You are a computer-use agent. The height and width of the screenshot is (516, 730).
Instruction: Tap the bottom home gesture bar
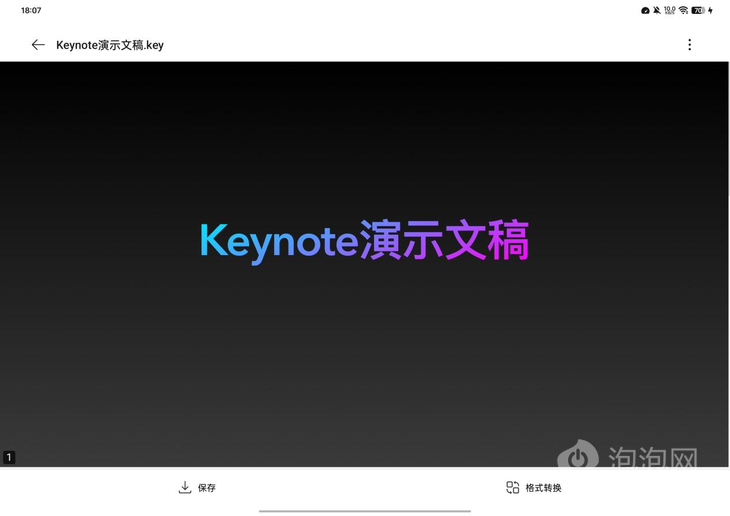coord(364,511)
